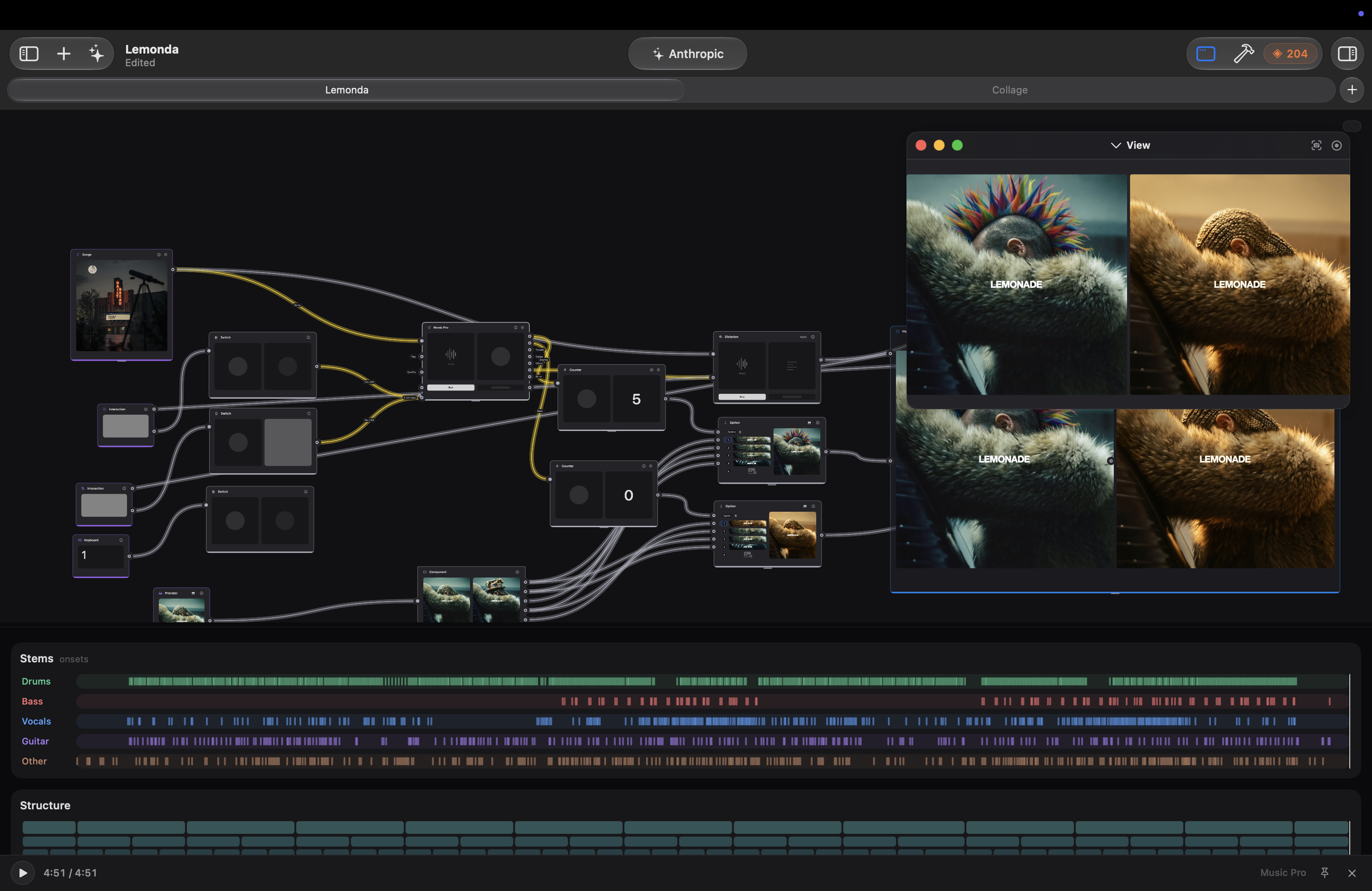Select row 2 in the rainbow-hair Option node
This screenshot has height=891, width=1372.
click(748, 447)
